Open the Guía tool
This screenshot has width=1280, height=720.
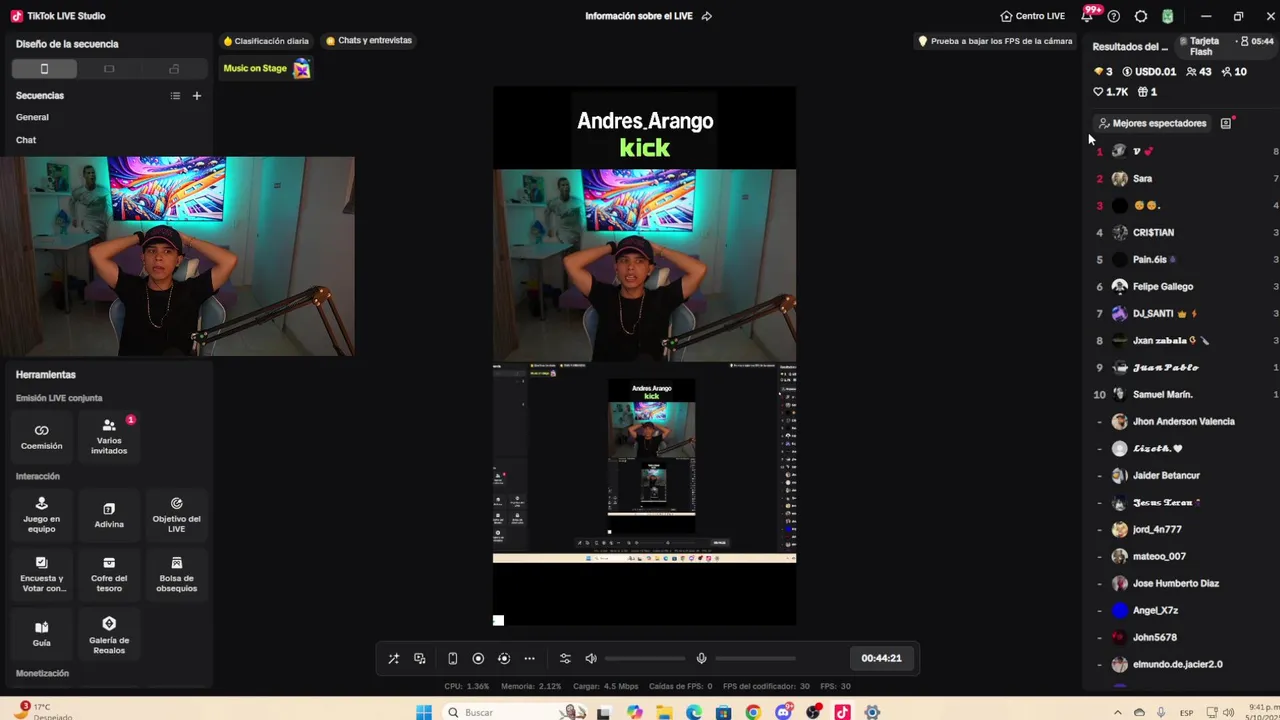coord(42,634)
